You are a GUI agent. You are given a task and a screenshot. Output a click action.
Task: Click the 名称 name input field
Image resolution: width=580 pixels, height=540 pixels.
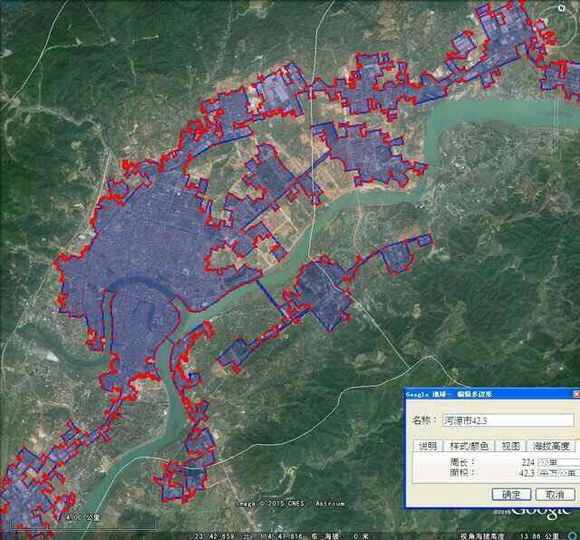(508, 421)
